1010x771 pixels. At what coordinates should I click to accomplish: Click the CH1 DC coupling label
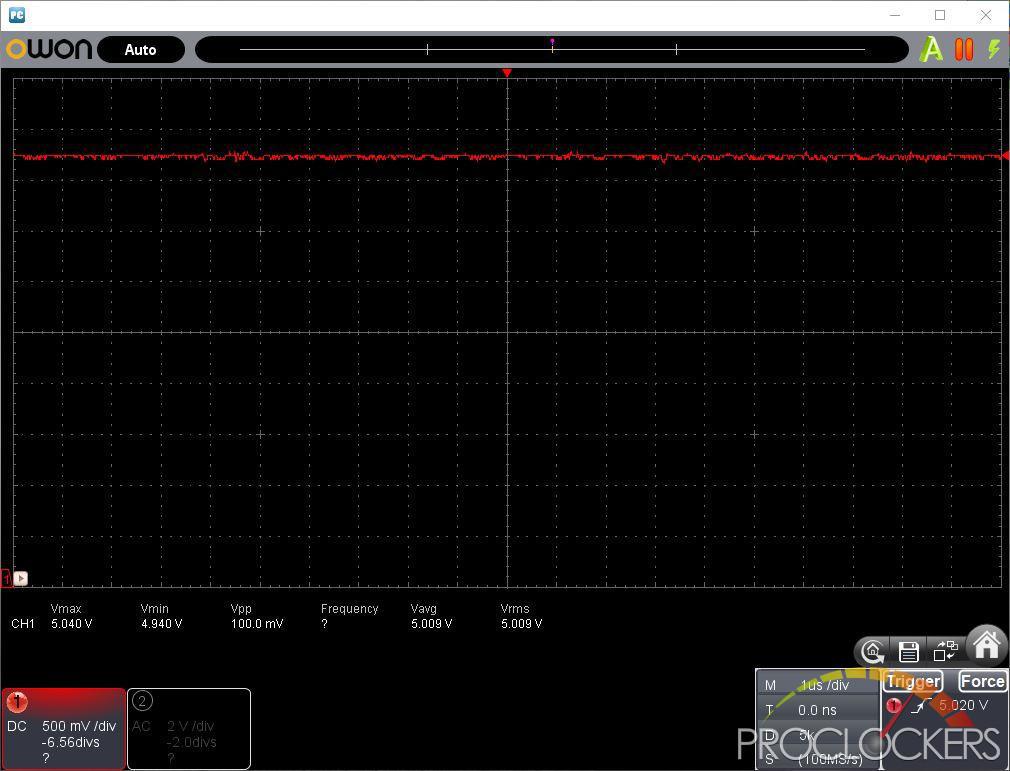point(17,726)
